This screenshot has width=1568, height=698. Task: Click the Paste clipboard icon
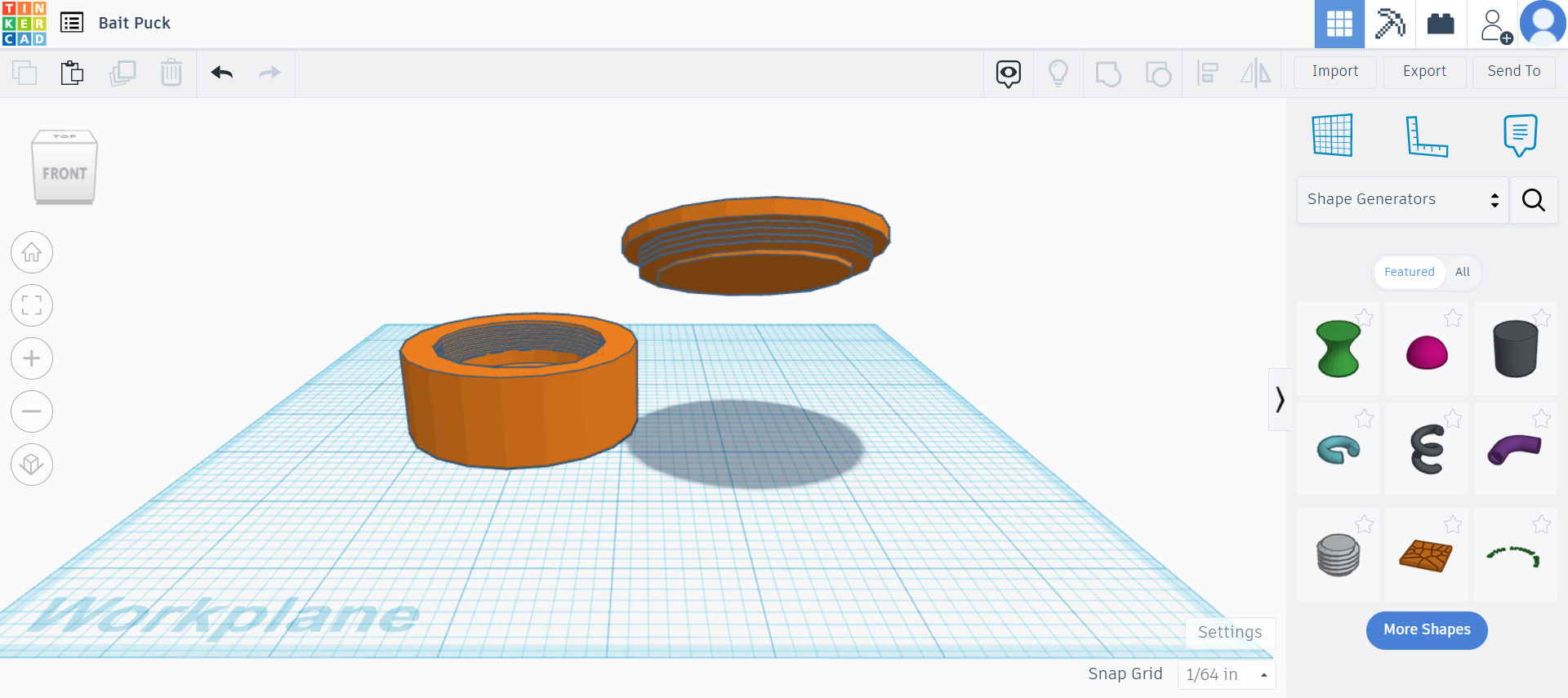(x=72, y=73)
